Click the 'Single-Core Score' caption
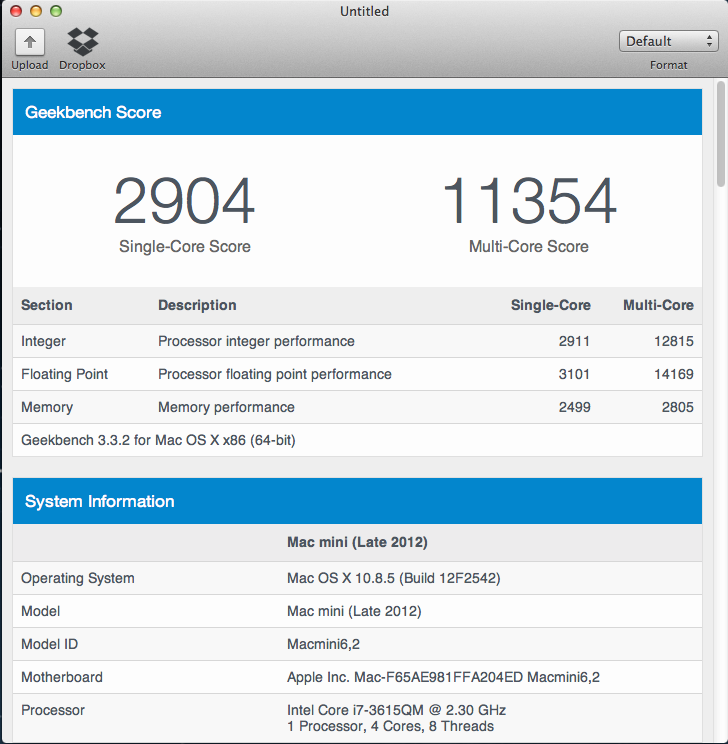The width and height of the screenshot is (728, 744). pos(185,247)
